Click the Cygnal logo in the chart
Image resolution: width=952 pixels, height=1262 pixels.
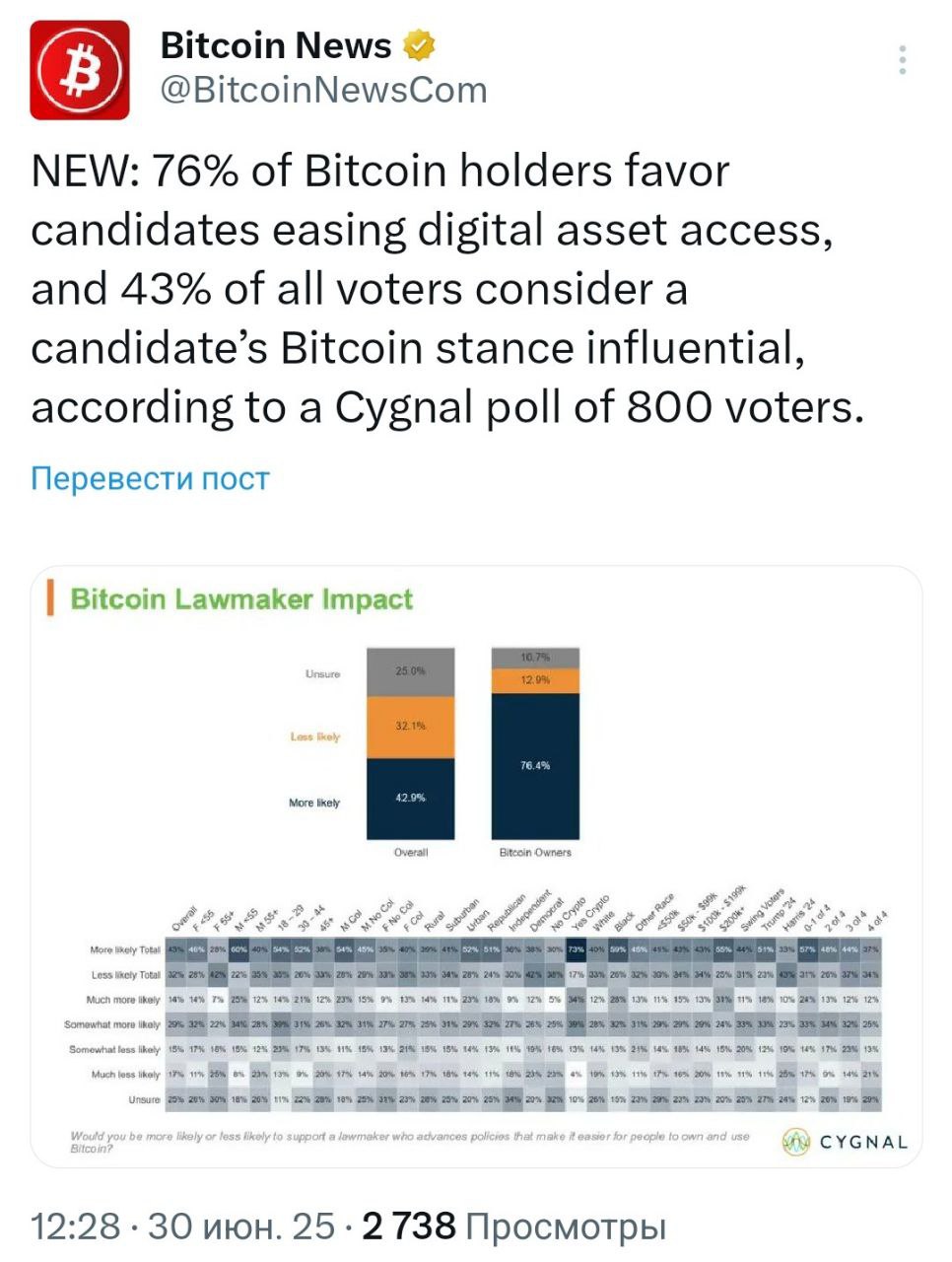pos(844,1142)
